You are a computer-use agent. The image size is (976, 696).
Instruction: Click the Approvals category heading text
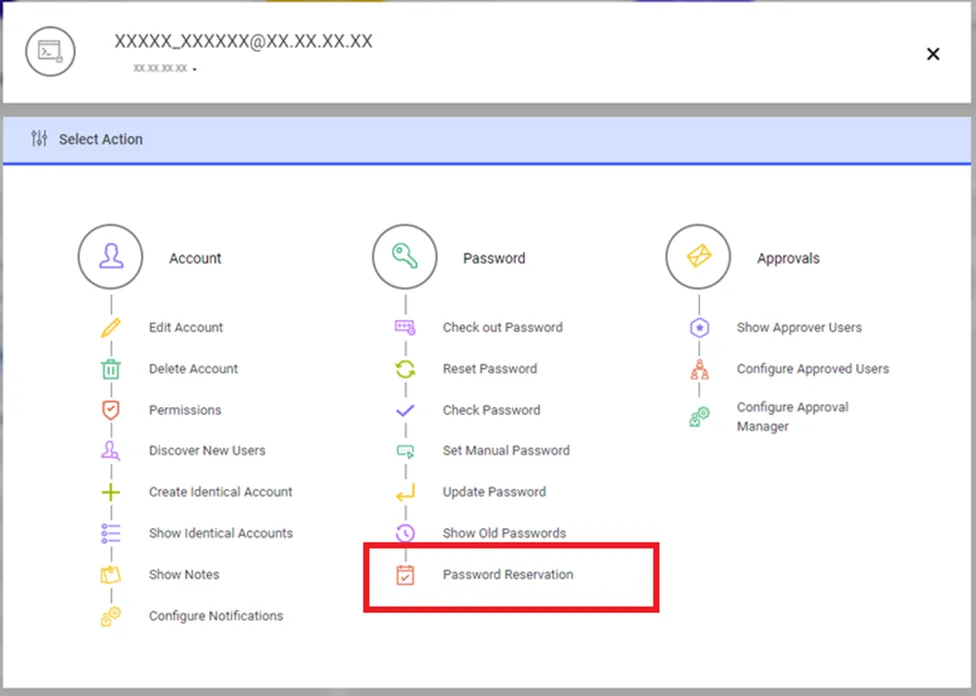point(788,258)
